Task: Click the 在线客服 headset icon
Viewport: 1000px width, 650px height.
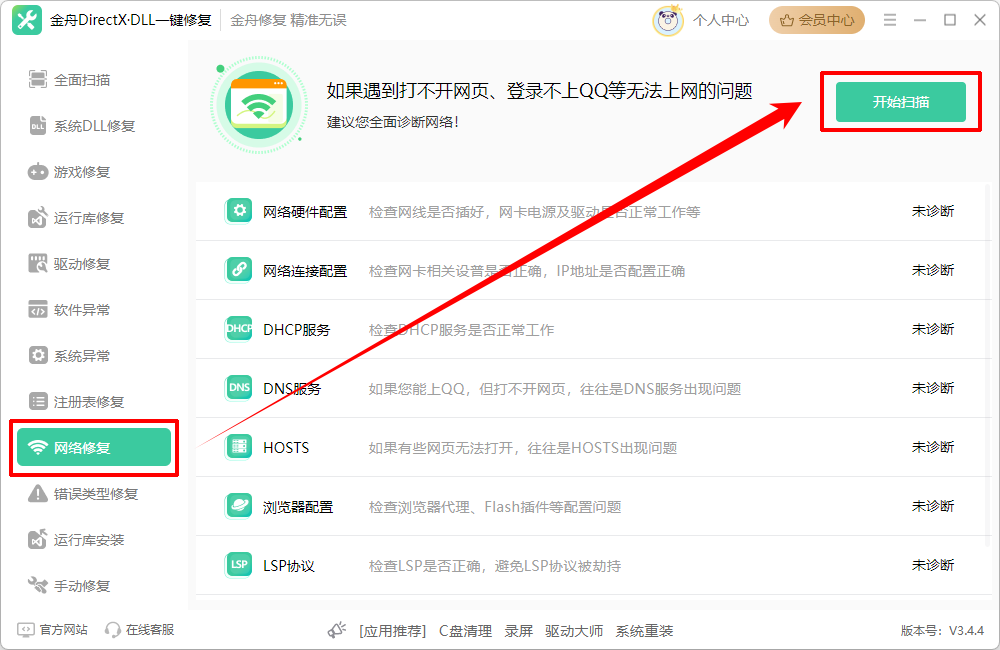Action: 113,630
